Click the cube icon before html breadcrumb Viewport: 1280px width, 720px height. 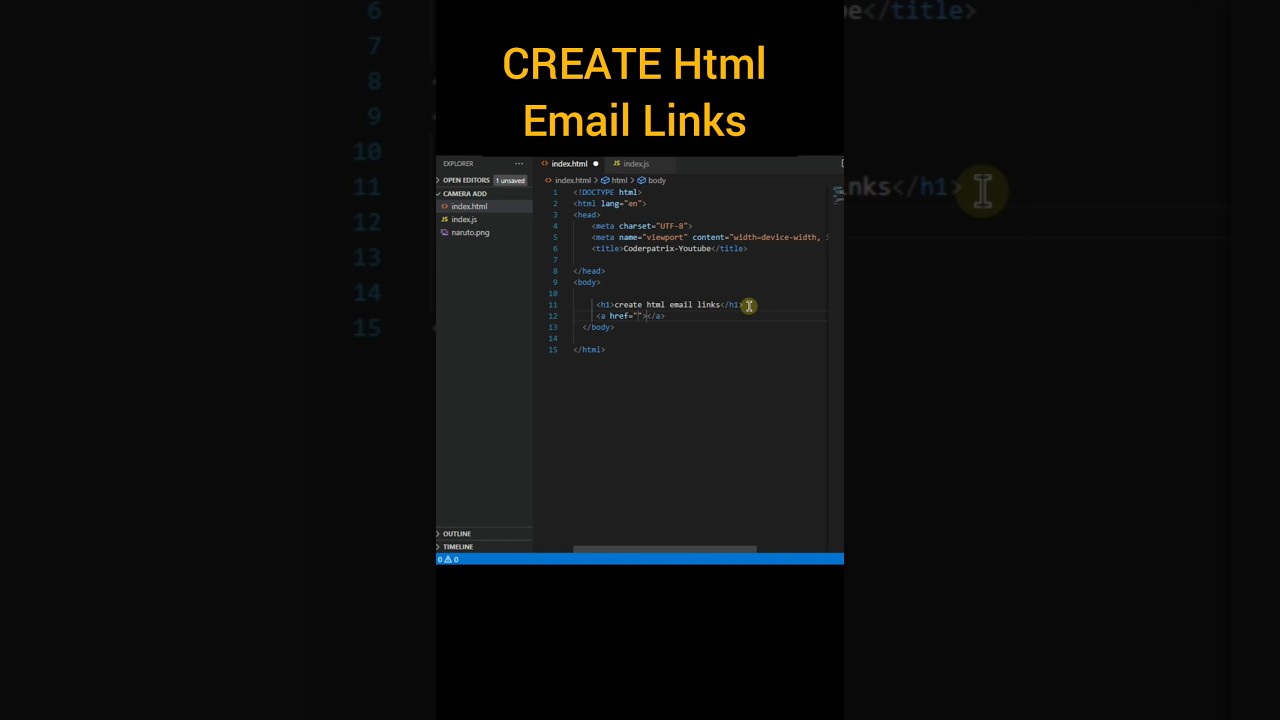pos(606,180)
